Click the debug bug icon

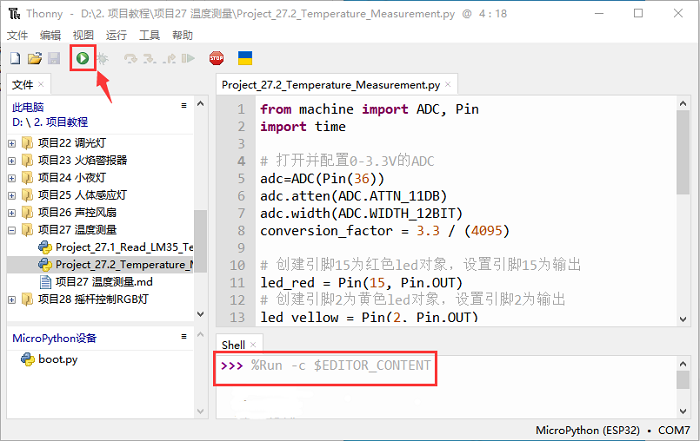point(102,59)
